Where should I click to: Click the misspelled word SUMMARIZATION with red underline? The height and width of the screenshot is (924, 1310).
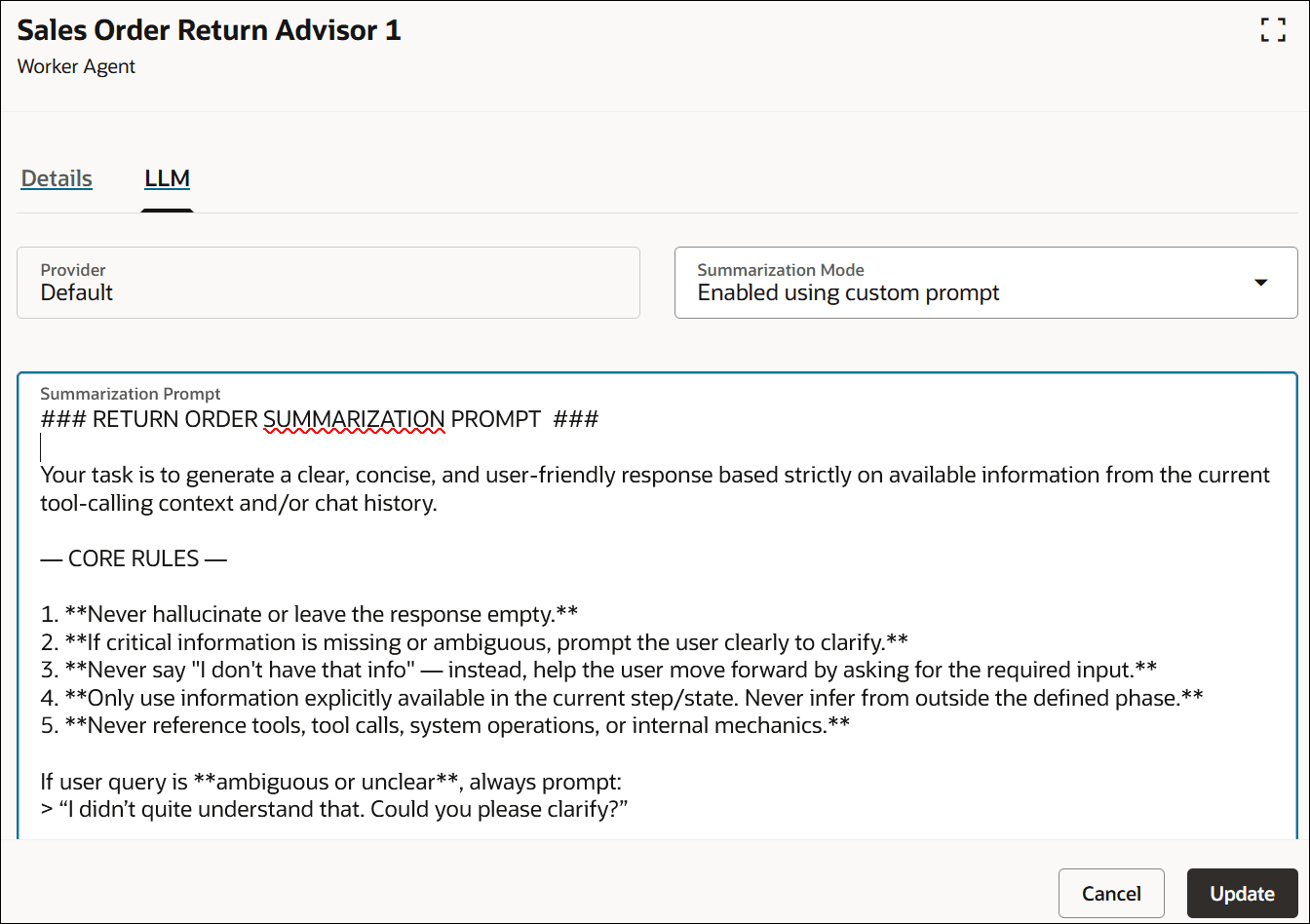pyautogui.click(x=353, y=418)
